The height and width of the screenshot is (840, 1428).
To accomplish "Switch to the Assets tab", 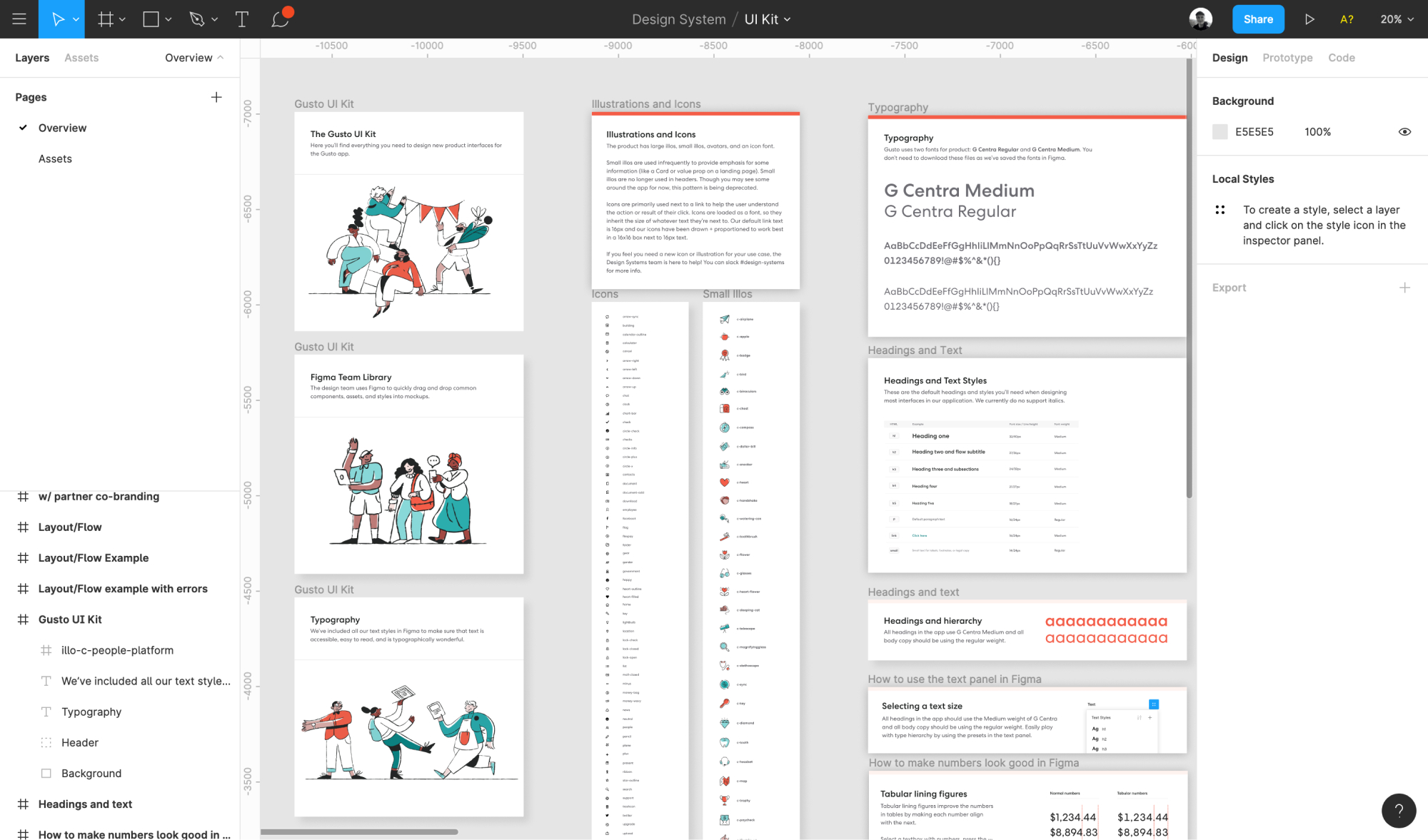I will [81, 58].
